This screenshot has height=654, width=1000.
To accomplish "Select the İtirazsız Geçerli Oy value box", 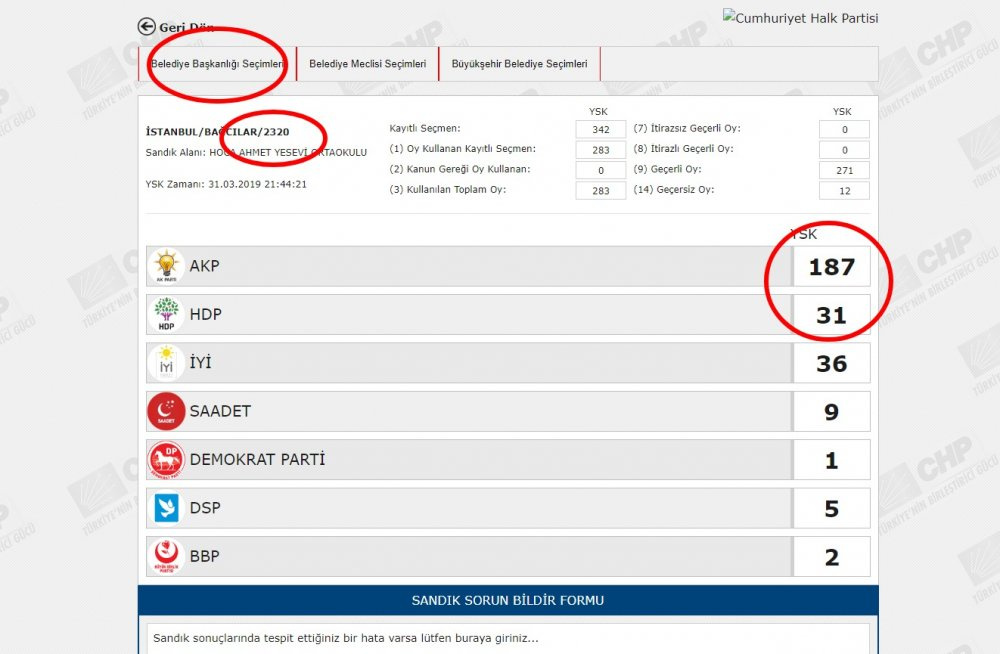I will tap(844, 130).
